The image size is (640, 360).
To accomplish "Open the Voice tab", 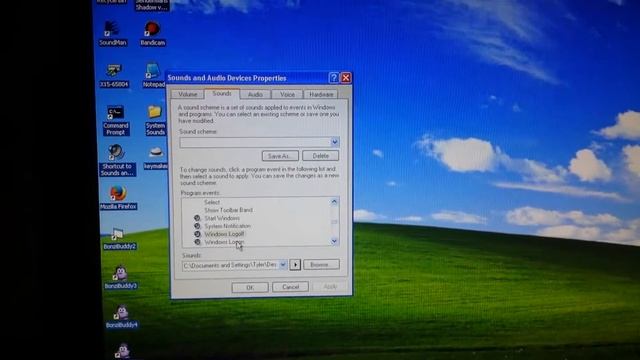I will click(287, 94).
